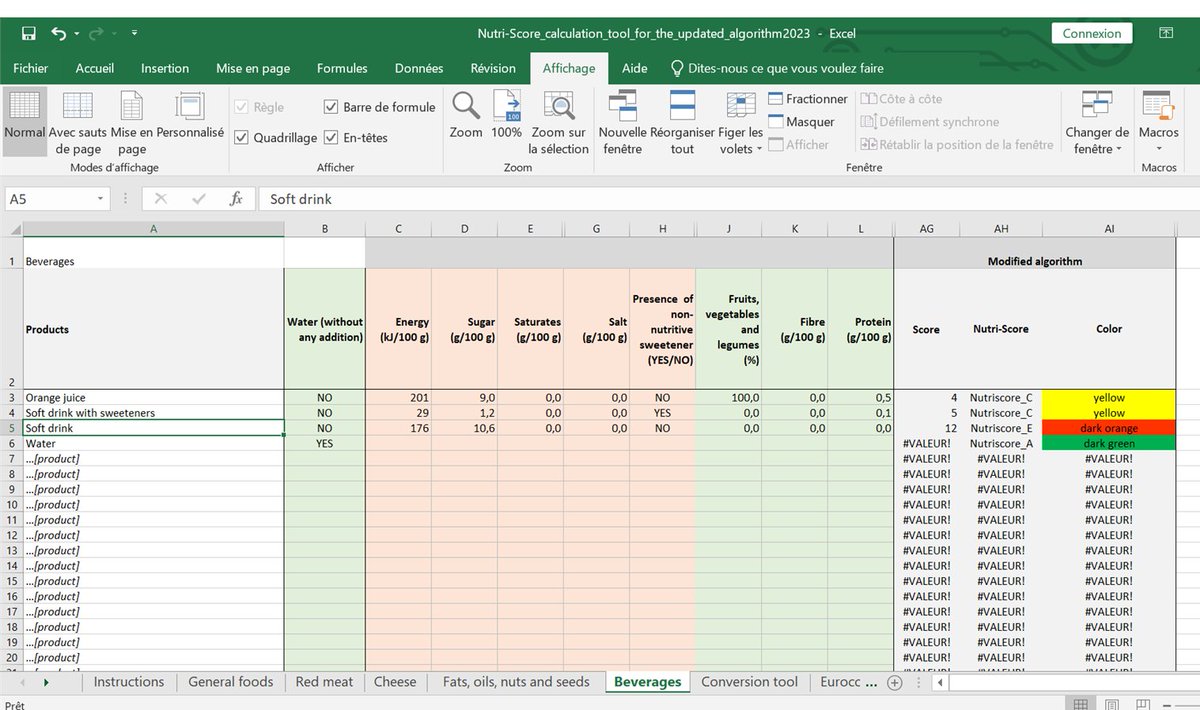Viewport: 1200px width, 710px height.
Task: Click Zoom sur la sélection
Action: click(x=558, y=120)
